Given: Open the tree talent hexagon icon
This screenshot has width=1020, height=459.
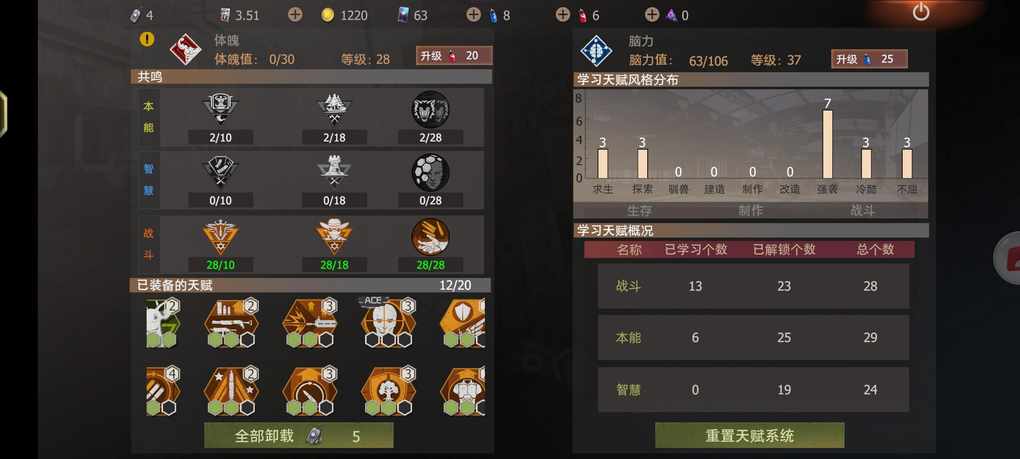Looking at the screenshot, I should pyautogui.click(x=388, y=390).
